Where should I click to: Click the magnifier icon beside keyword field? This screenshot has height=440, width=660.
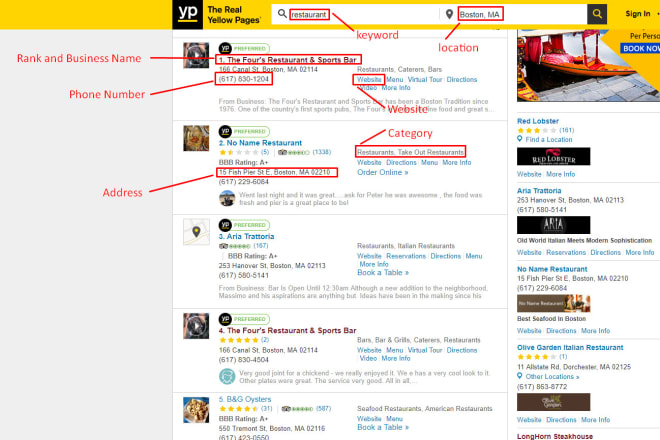tap(282, 14)
